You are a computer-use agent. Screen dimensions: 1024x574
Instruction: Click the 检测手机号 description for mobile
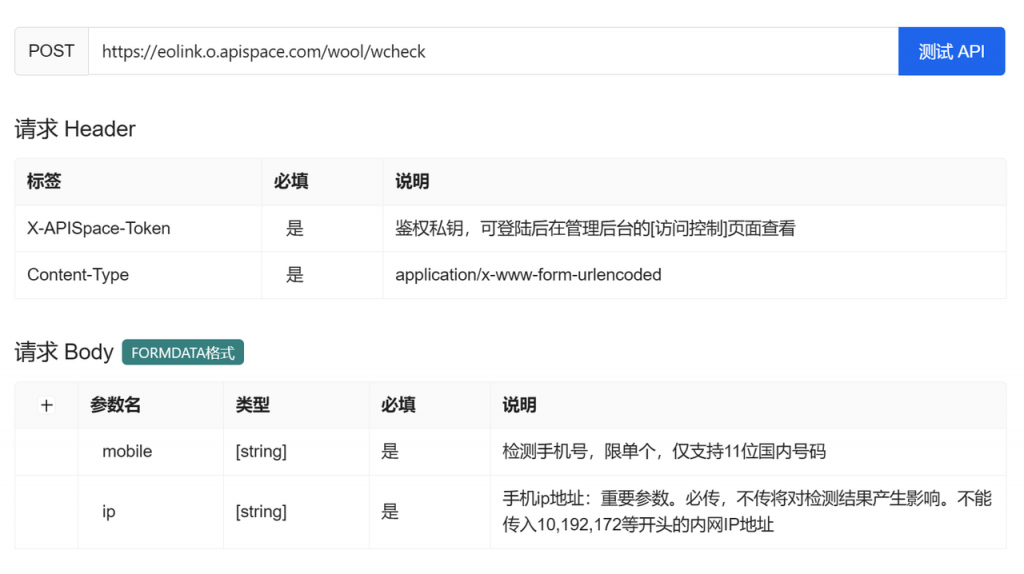click(664, 451)
